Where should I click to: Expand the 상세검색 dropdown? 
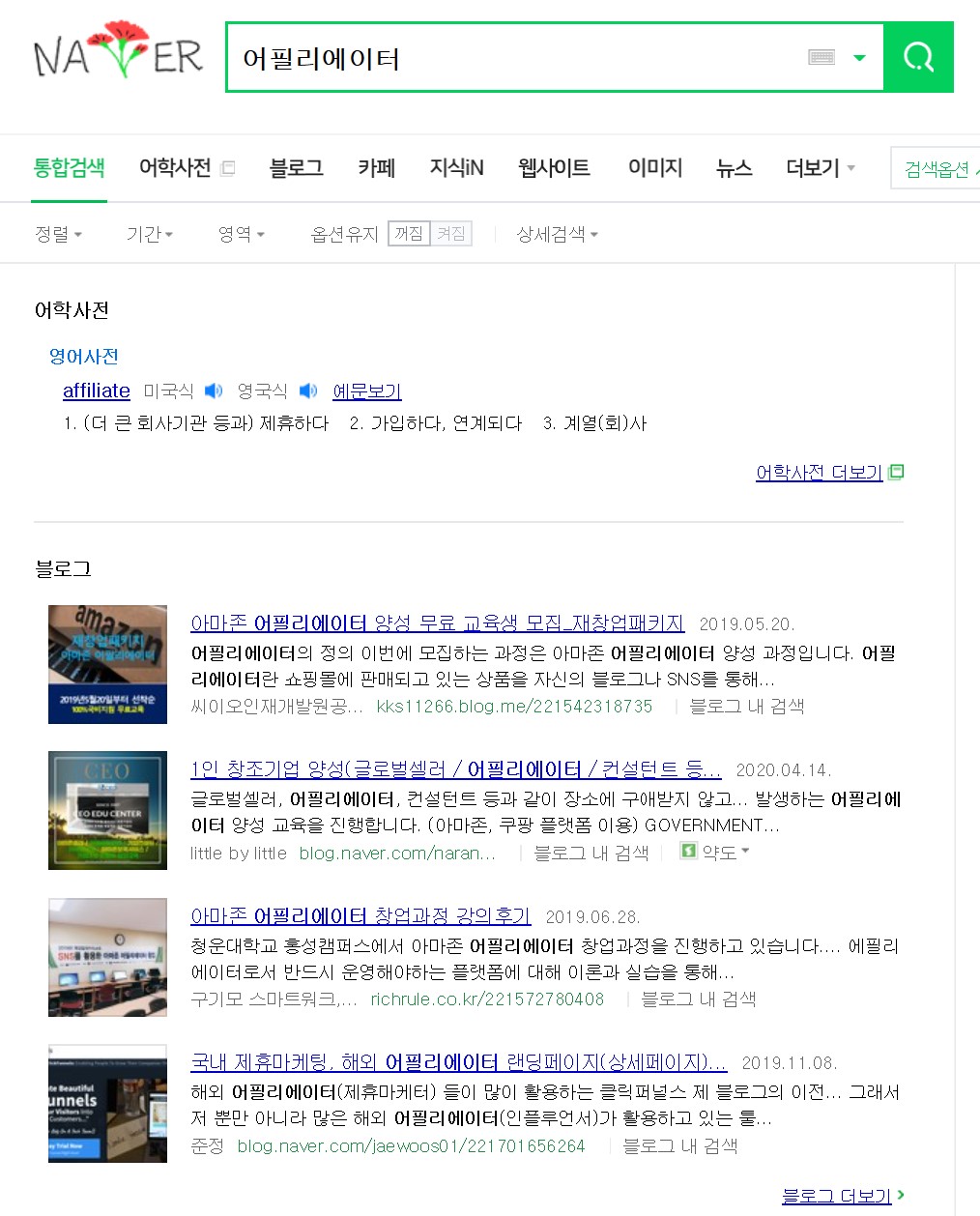557,234
